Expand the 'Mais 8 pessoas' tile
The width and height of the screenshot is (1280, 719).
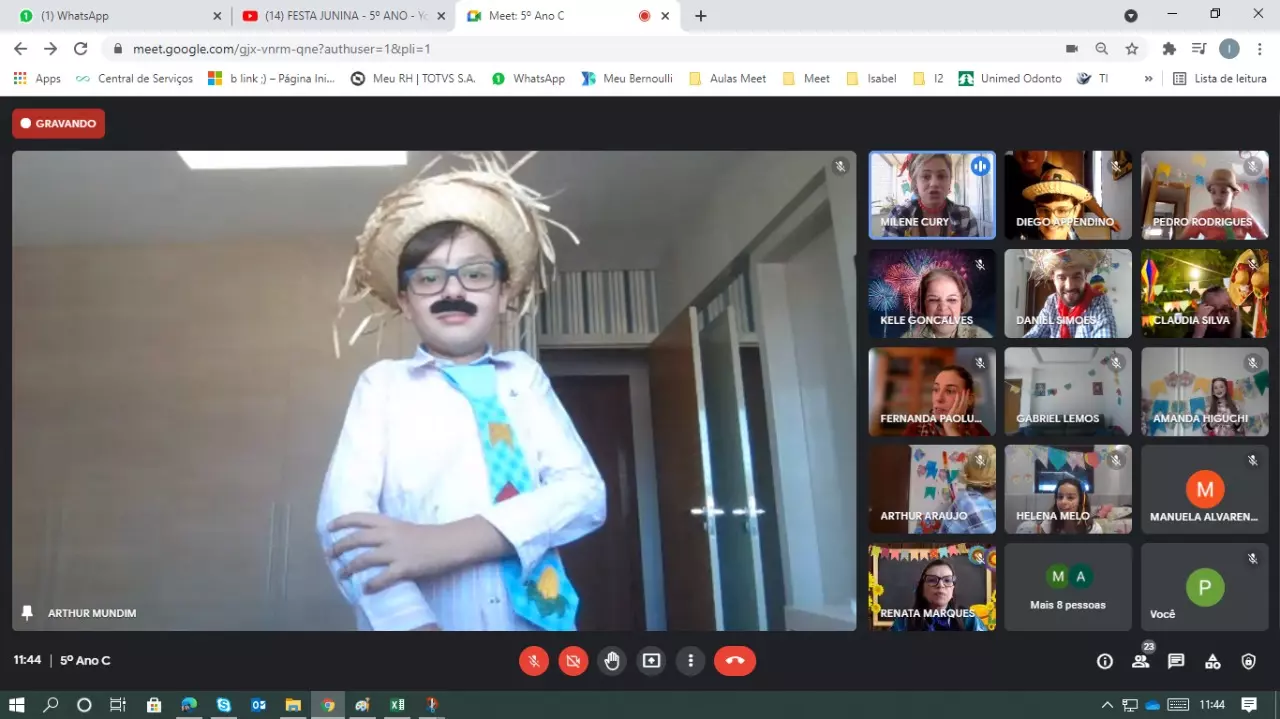pyautogui.click(x=1068, y=587)
